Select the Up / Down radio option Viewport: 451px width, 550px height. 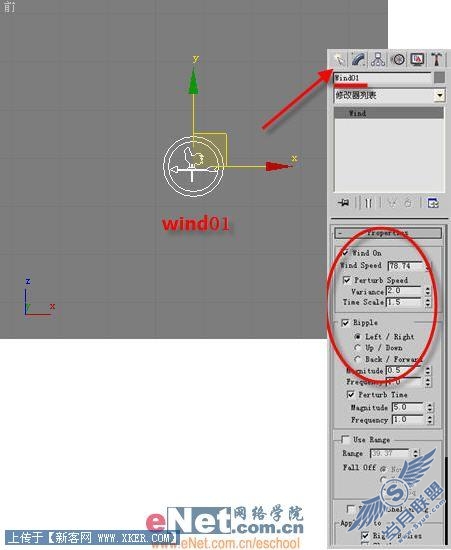(357, 348)
